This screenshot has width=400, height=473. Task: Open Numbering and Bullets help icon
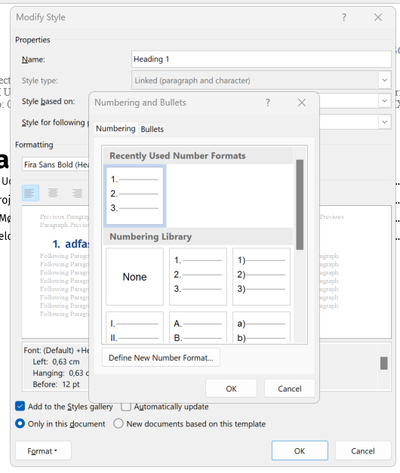(x=268, y=103)
